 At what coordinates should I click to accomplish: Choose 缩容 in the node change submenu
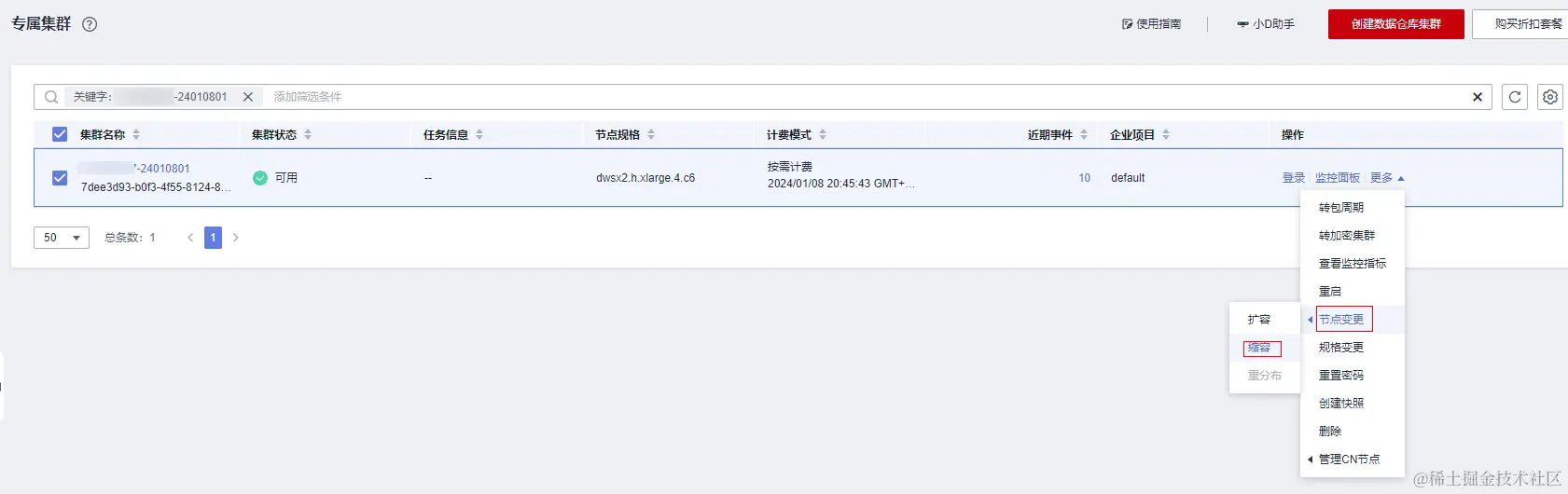[1259, 348]
